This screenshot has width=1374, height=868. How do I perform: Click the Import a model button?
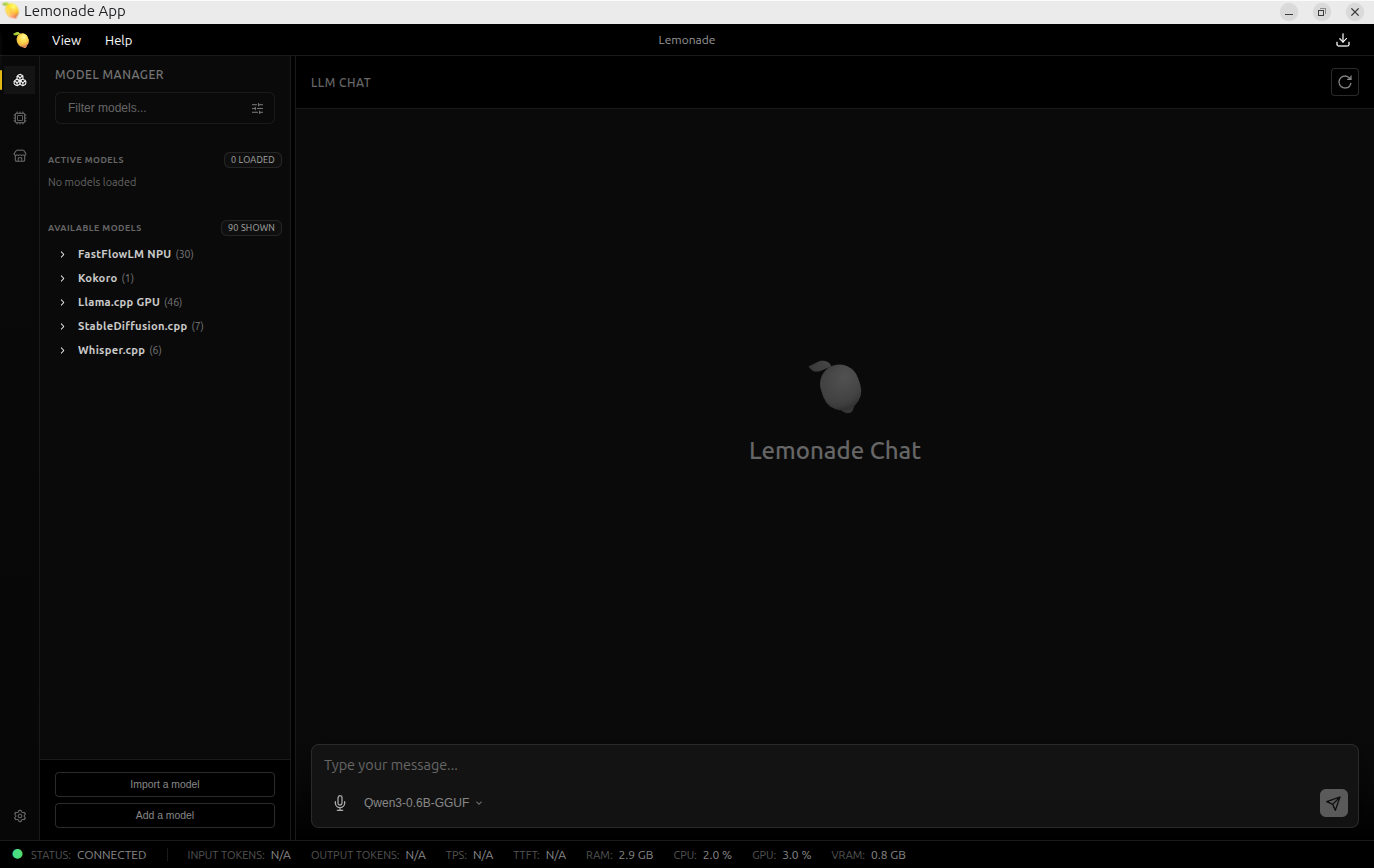coord(164,784)
